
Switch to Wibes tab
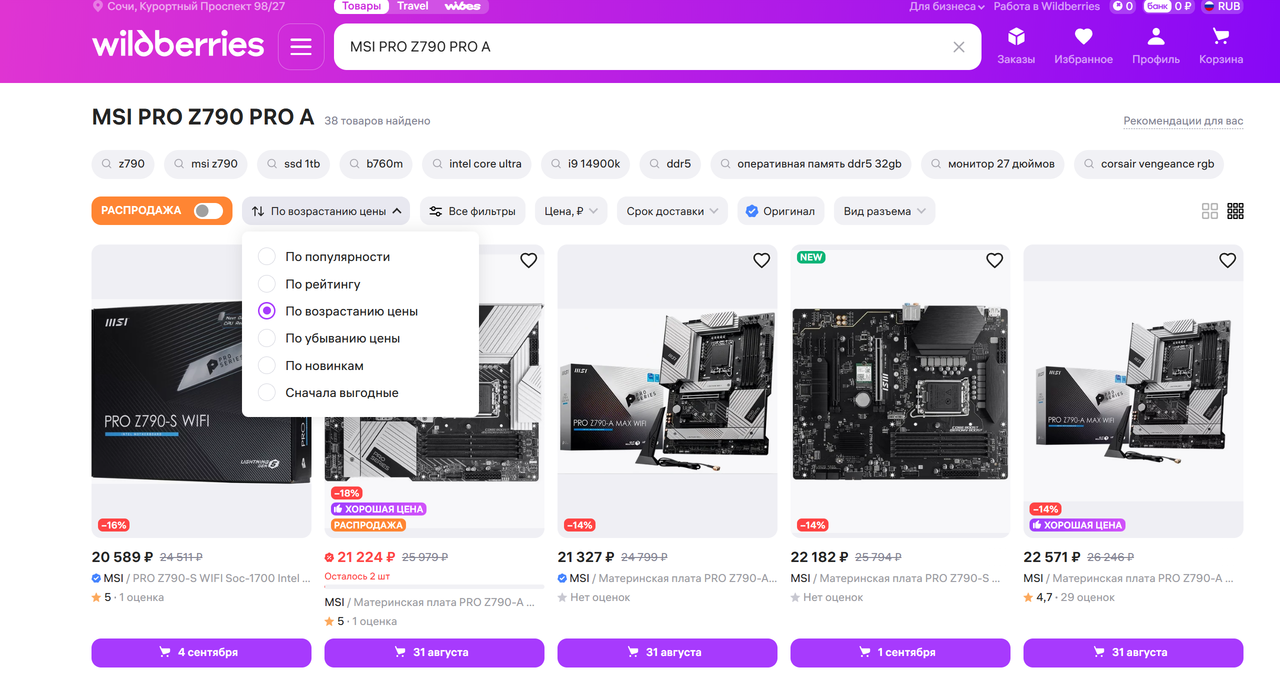(x=462, y=6)
